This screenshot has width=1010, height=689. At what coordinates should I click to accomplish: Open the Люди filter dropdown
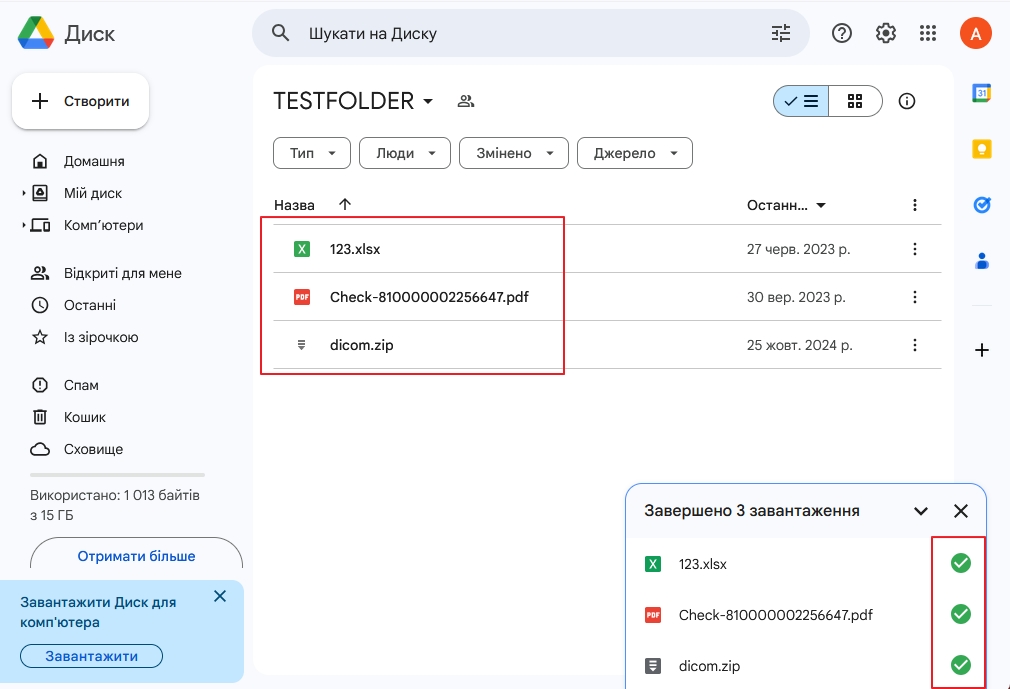pyautogui.click(x=405, y=153)
